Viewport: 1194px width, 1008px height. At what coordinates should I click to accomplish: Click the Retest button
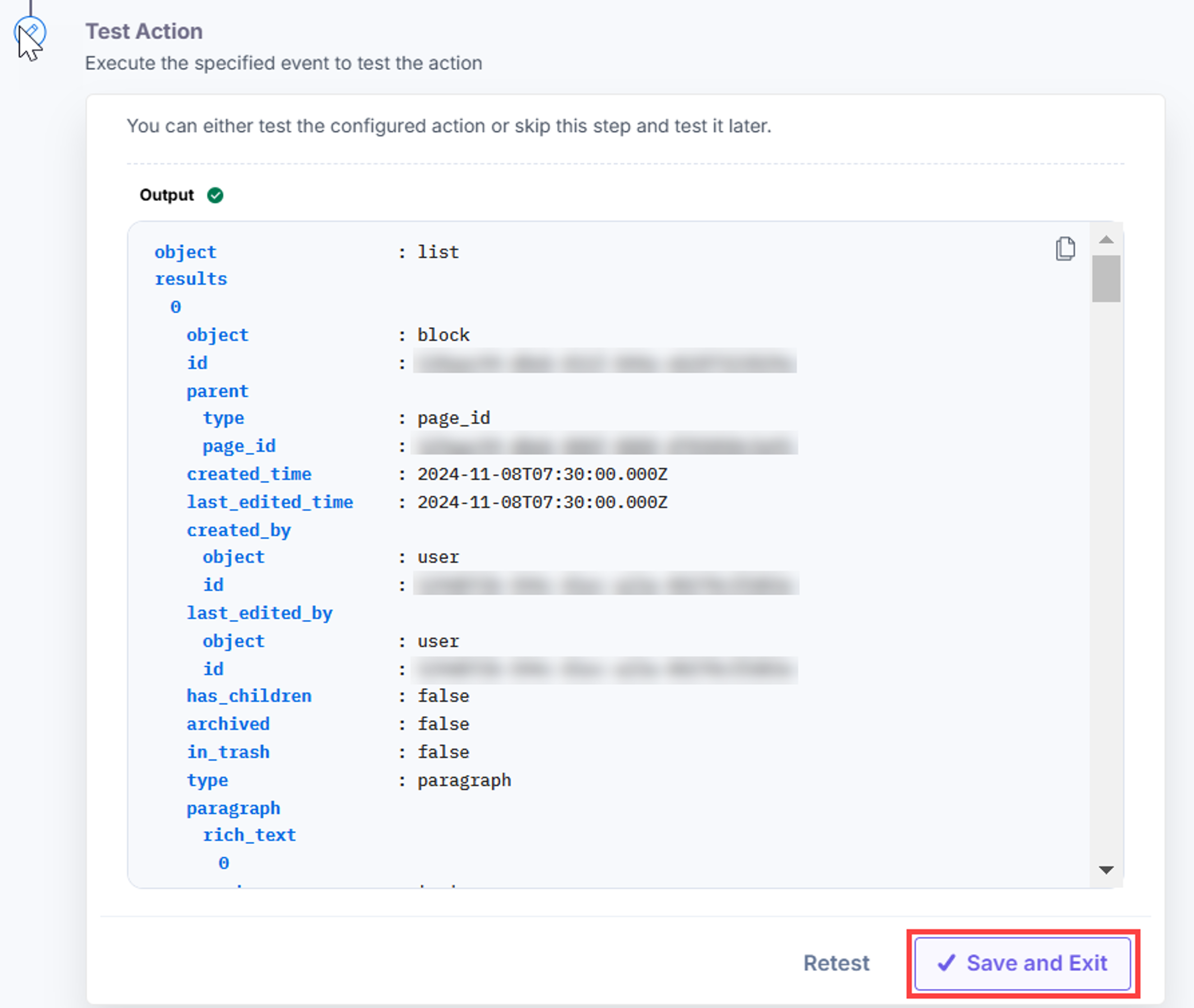click(x=836, y=963)
